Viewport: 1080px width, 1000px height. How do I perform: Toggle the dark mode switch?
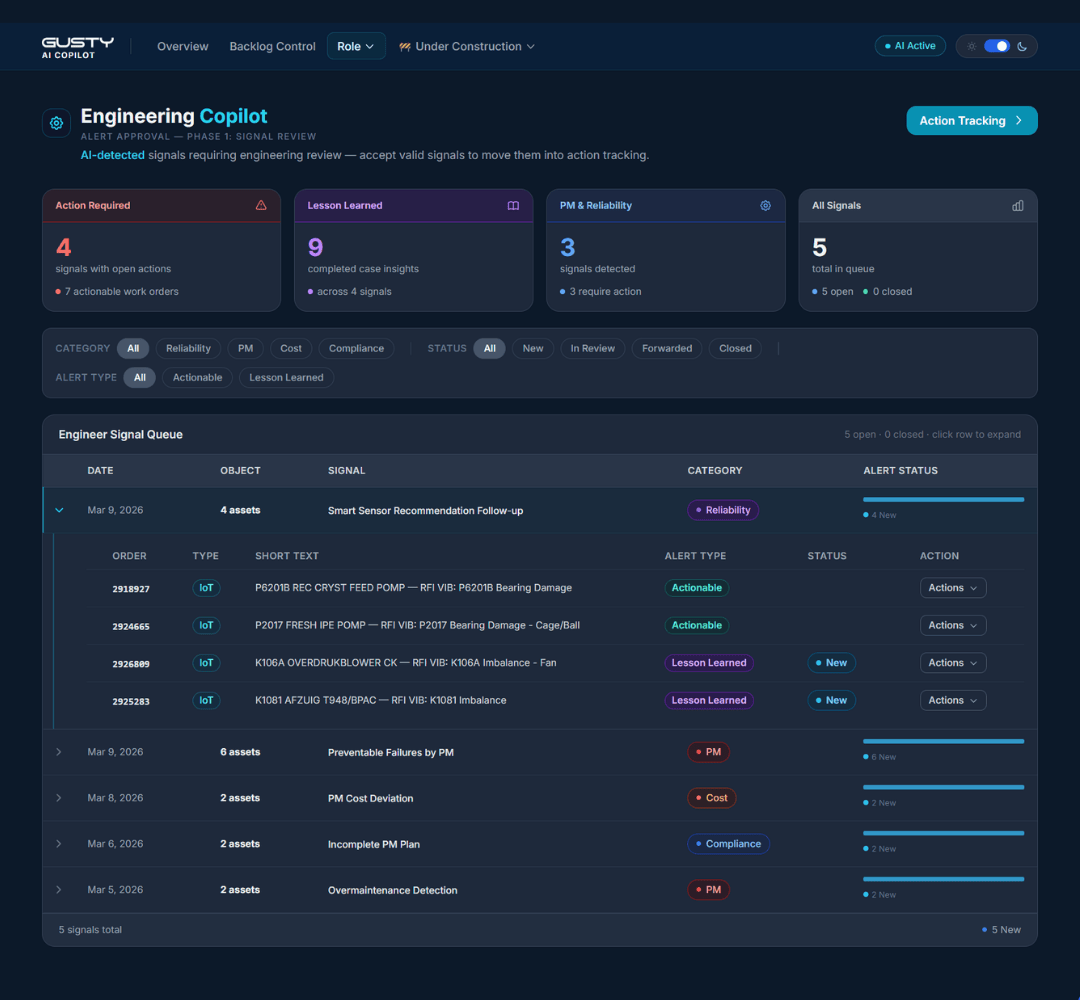996,46
